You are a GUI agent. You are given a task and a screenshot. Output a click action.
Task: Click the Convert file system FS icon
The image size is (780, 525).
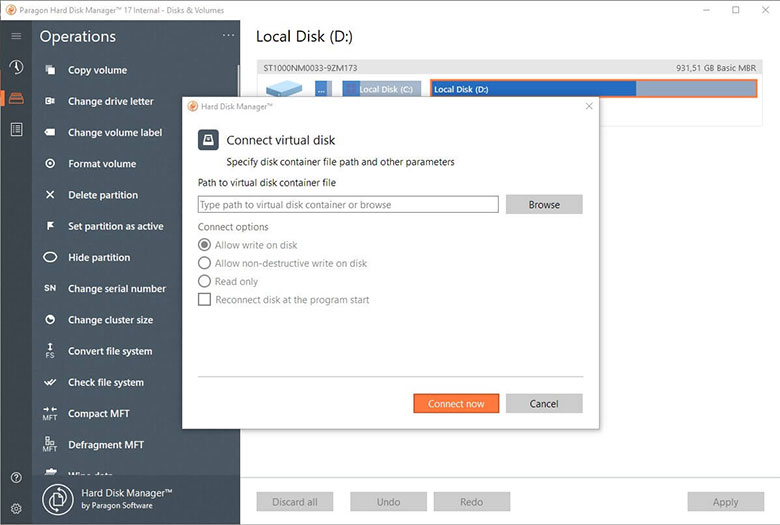(x=50, y=350)
